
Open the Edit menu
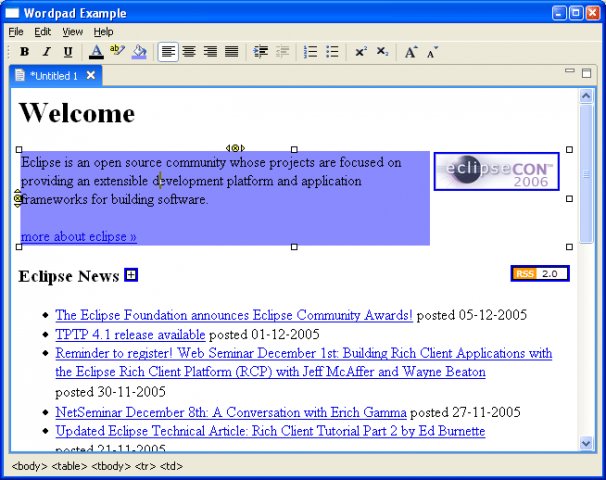tap(43, 32)
